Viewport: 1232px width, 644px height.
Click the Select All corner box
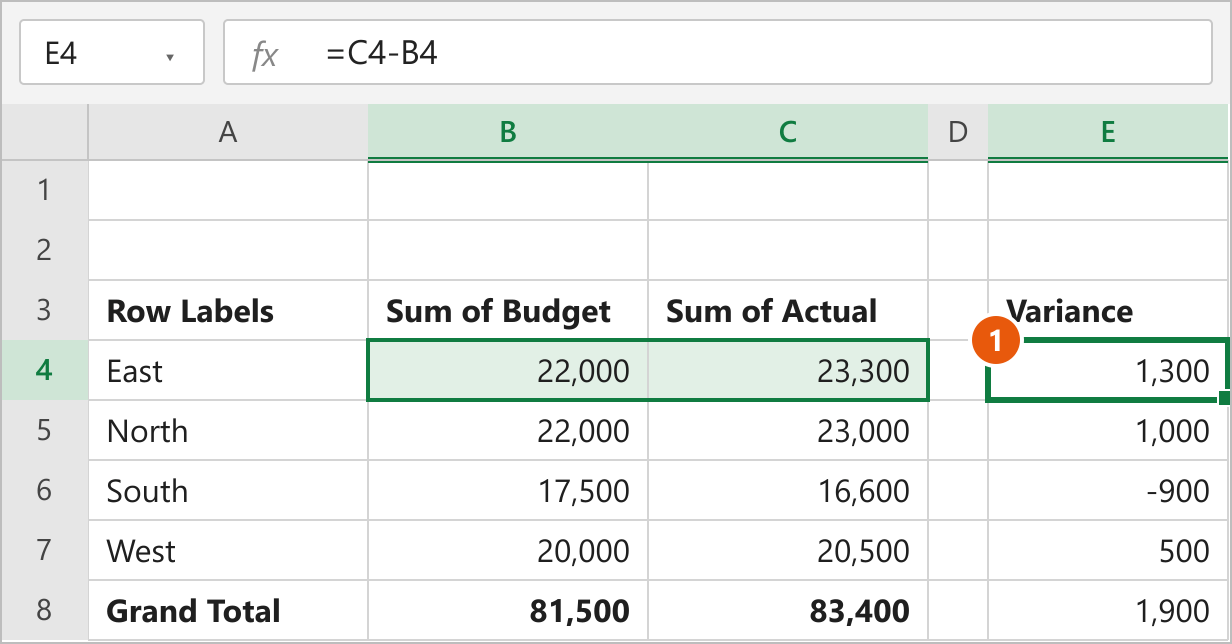coord(44,131)
